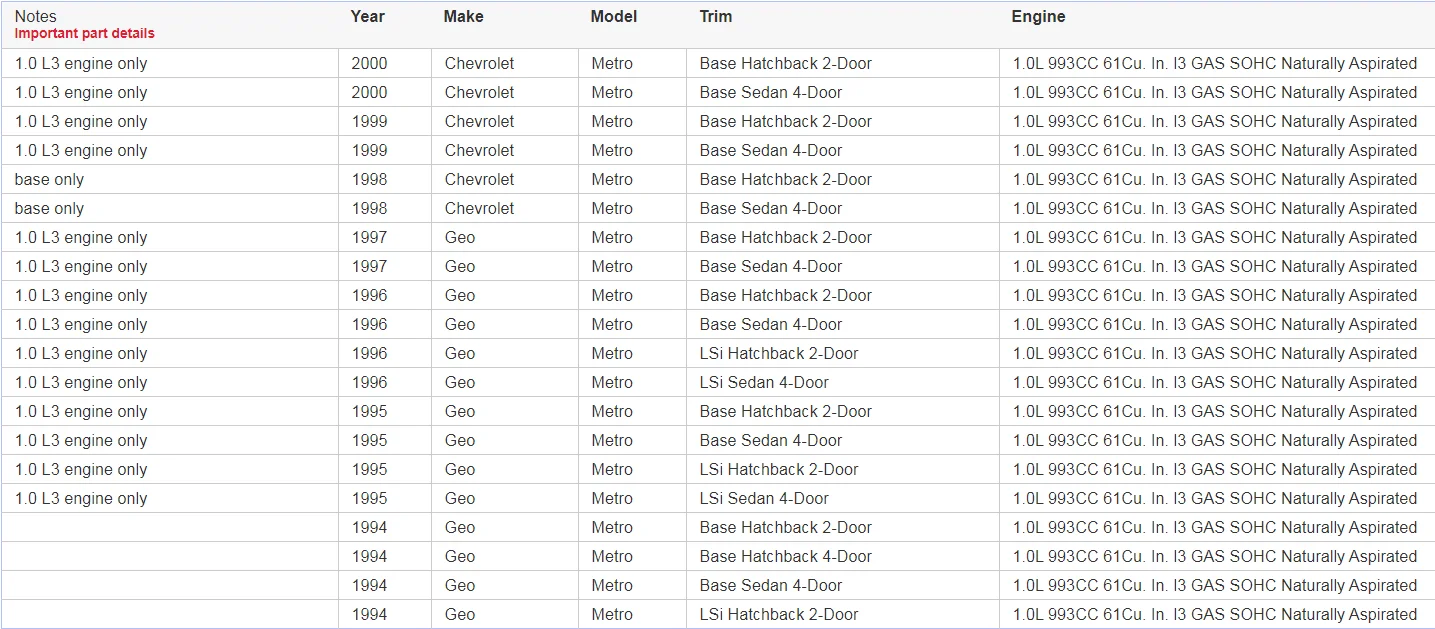Viewport: 1435px width, 629px height.
Task: Click the Engine column header
Action: (1038, 17)
